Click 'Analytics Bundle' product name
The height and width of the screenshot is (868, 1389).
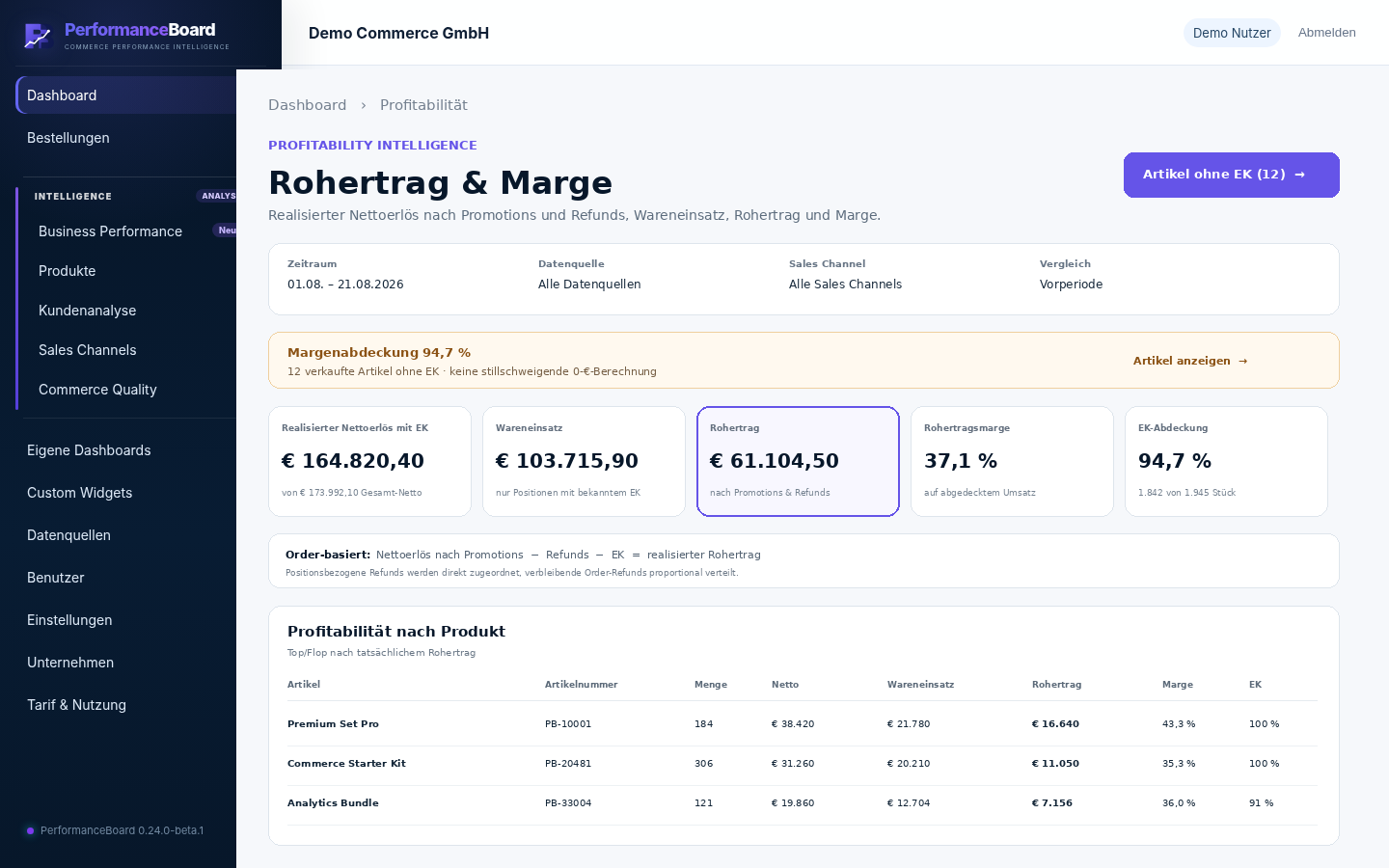point(333,803)
